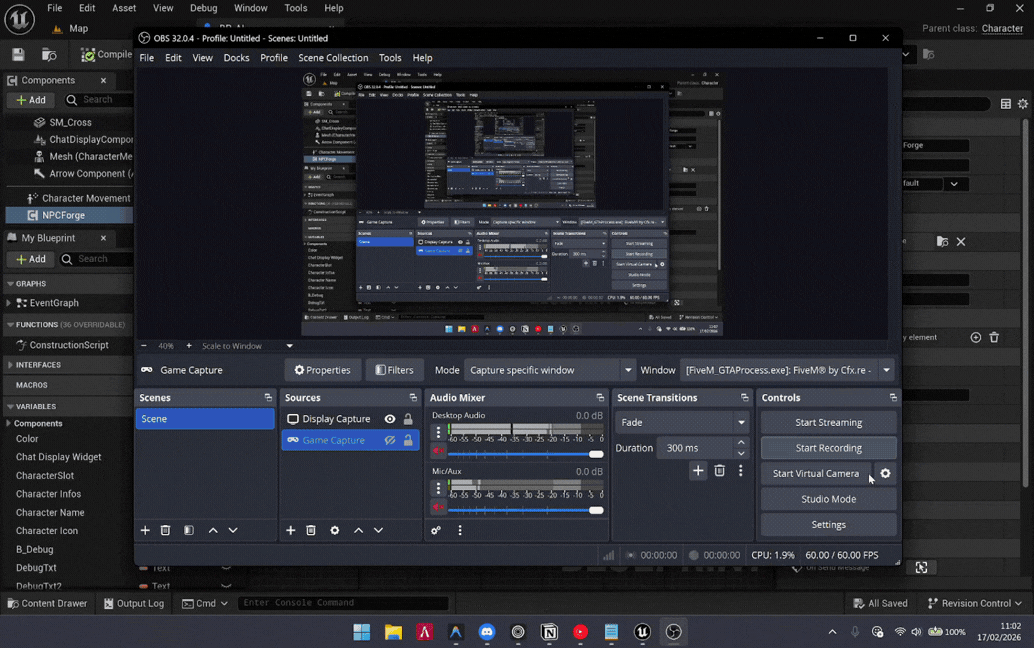Open virtual camera configuration gear
The image size is (1034, 648).
[885, 474]
